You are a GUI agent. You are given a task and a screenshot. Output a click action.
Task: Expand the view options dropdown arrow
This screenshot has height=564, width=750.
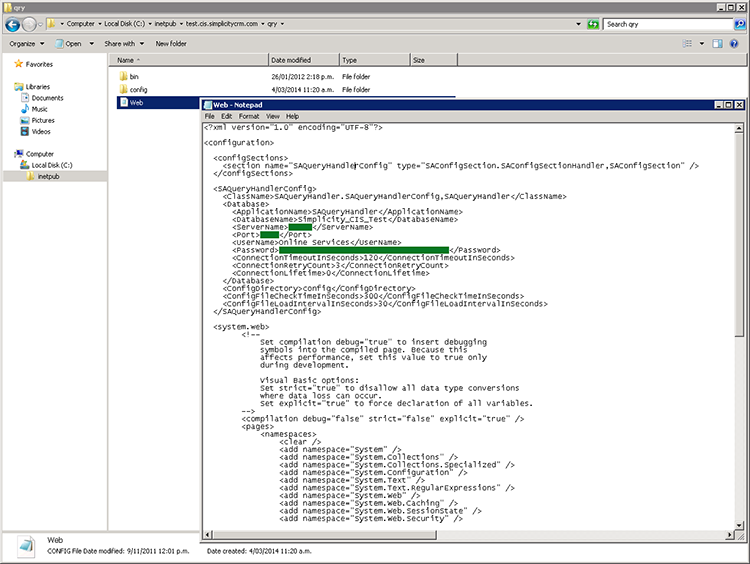pyautogui.click(x=702, y=44)
